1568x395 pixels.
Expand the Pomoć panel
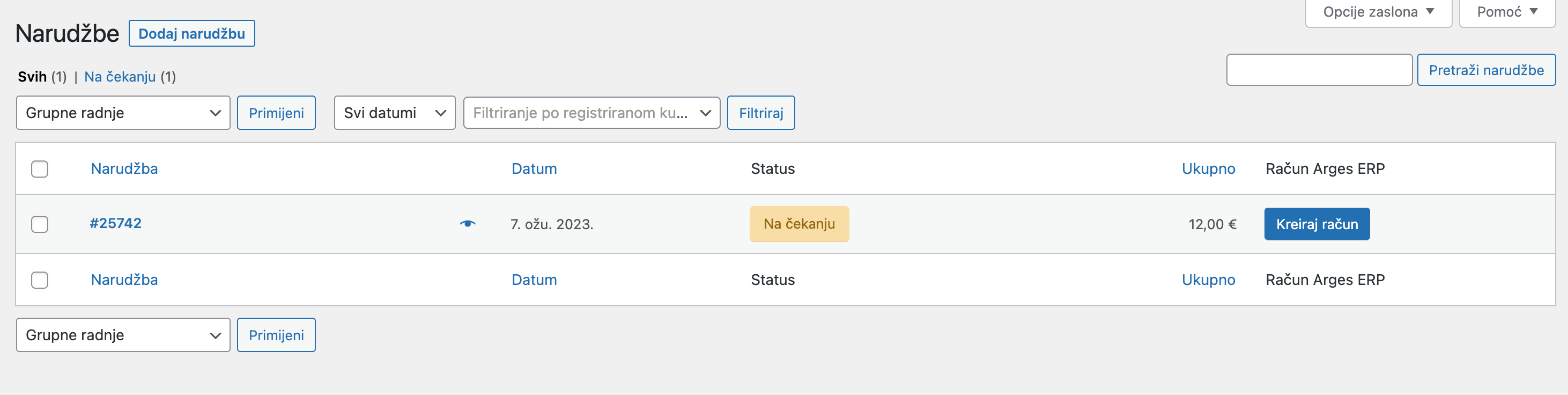1506,11
